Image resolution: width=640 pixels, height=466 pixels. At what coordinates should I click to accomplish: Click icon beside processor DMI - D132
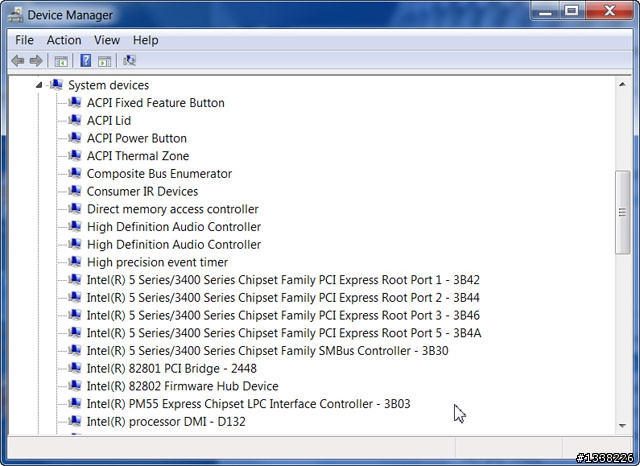[75, 421]
